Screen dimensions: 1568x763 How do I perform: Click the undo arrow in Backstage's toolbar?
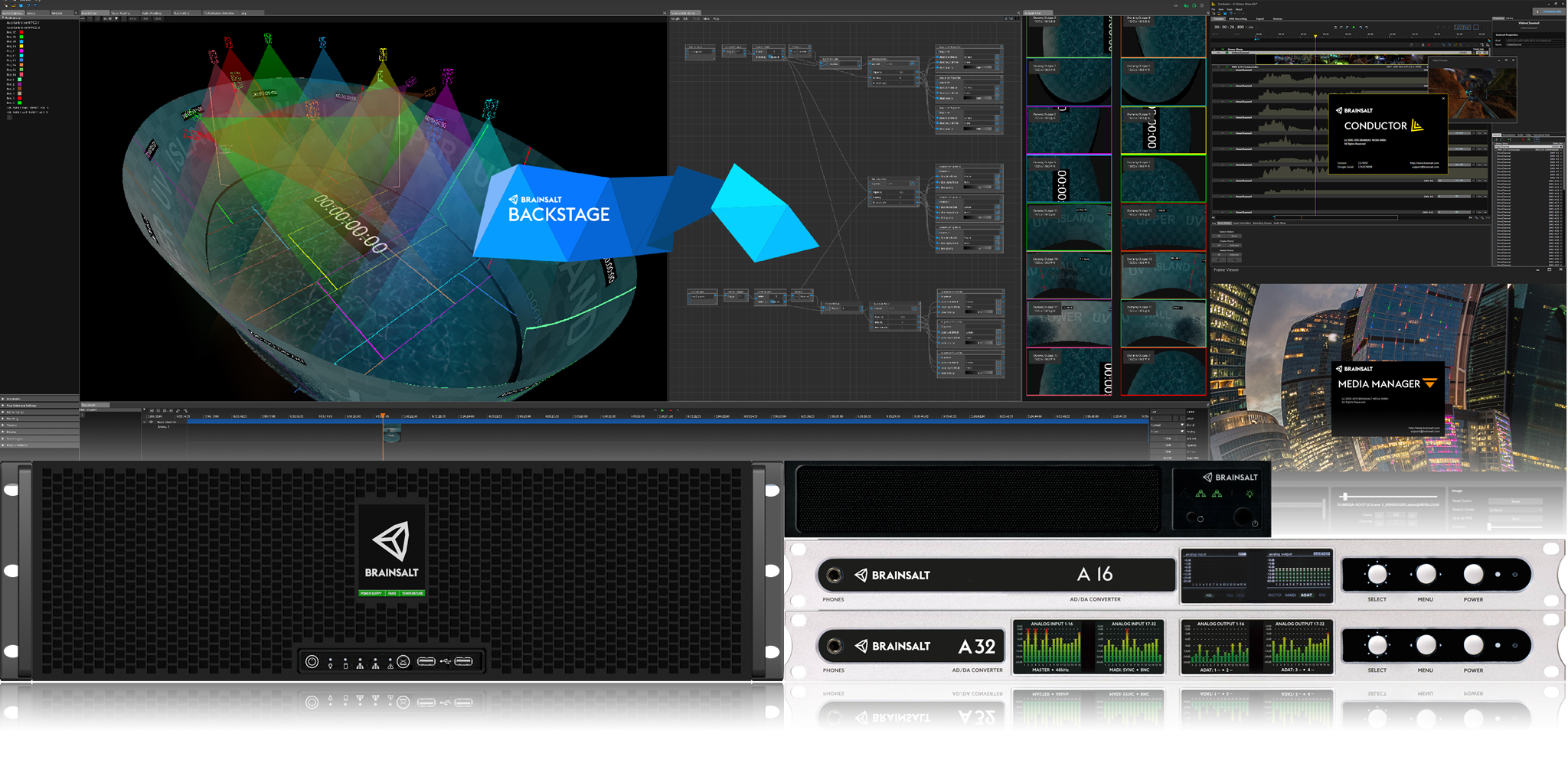(28, 5)
